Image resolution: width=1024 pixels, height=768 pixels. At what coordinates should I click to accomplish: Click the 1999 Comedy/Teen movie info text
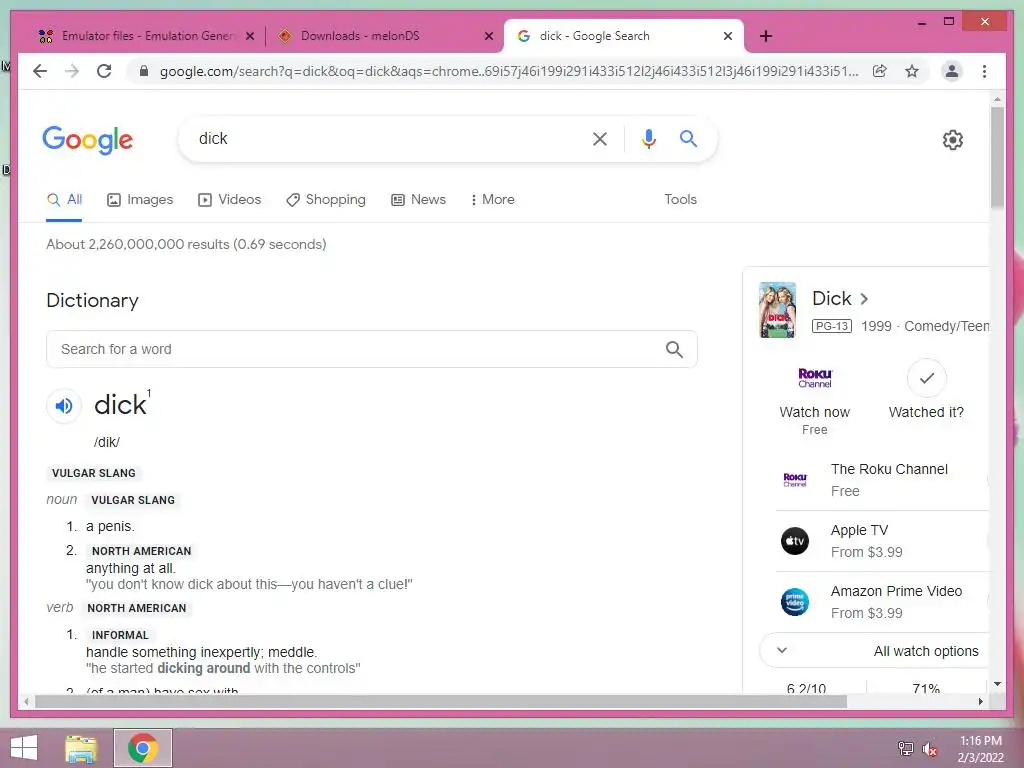[x=925, y=326]
